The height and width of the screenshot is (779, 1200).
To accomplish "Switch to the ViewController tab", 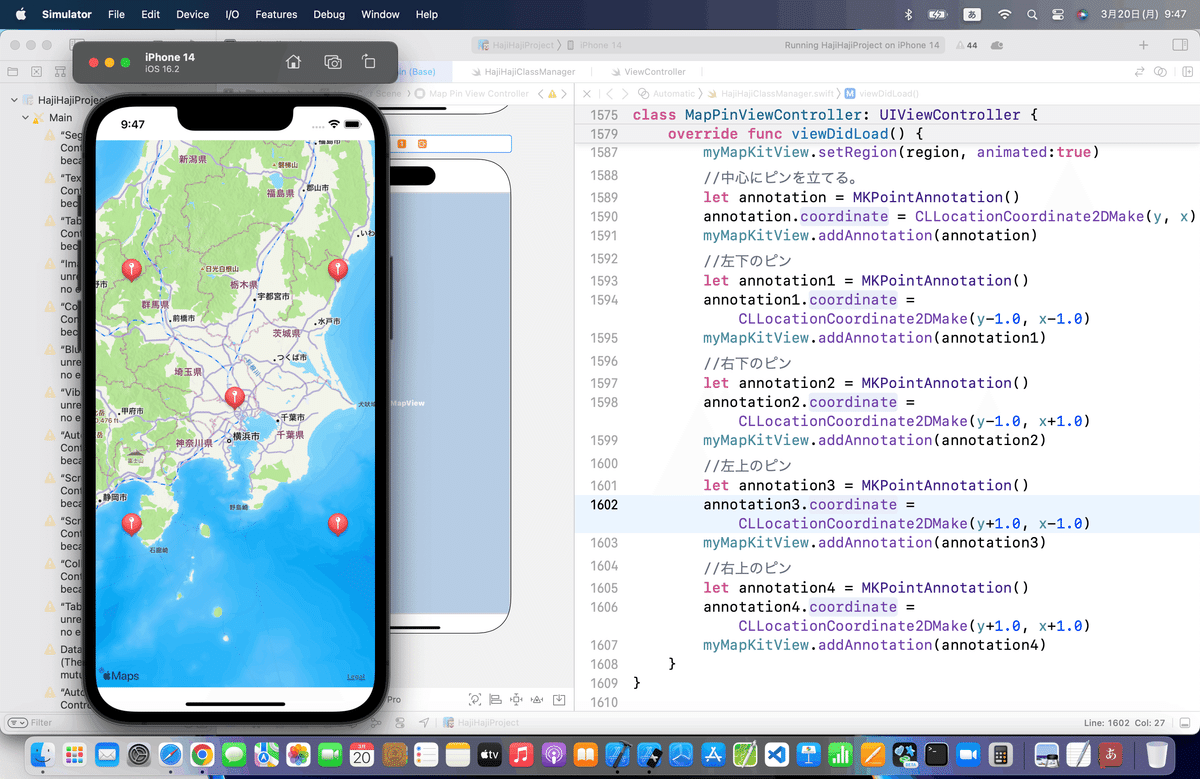I will tap(647, 72).
